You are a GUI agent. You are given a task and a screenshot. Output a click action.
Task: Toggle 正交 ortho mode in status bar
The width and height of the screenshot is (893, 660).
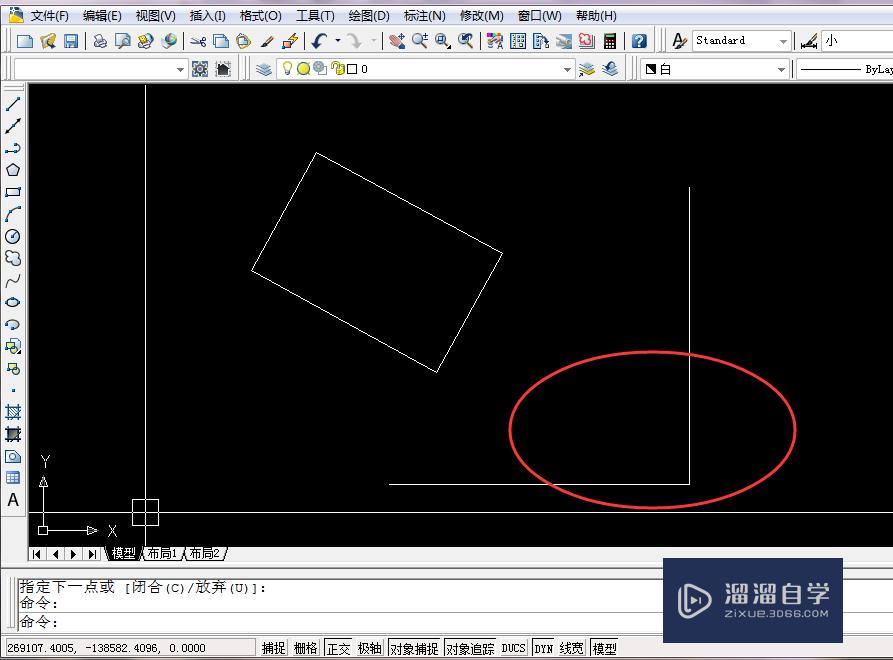[x=339, y=647]
